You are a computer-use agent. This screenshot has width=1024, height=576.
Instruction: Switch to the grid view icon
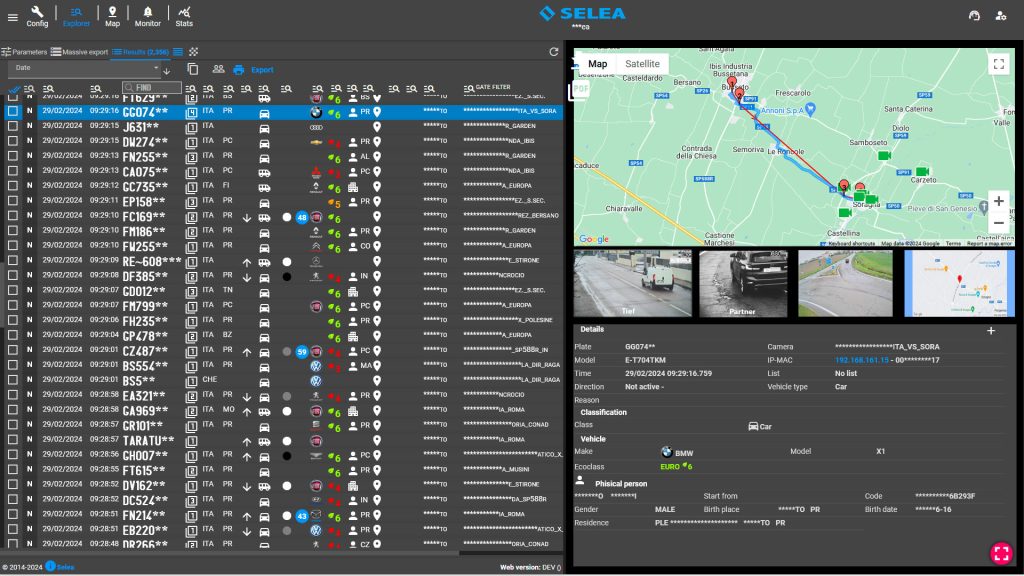pyautogui.click(x=193, y=52)
